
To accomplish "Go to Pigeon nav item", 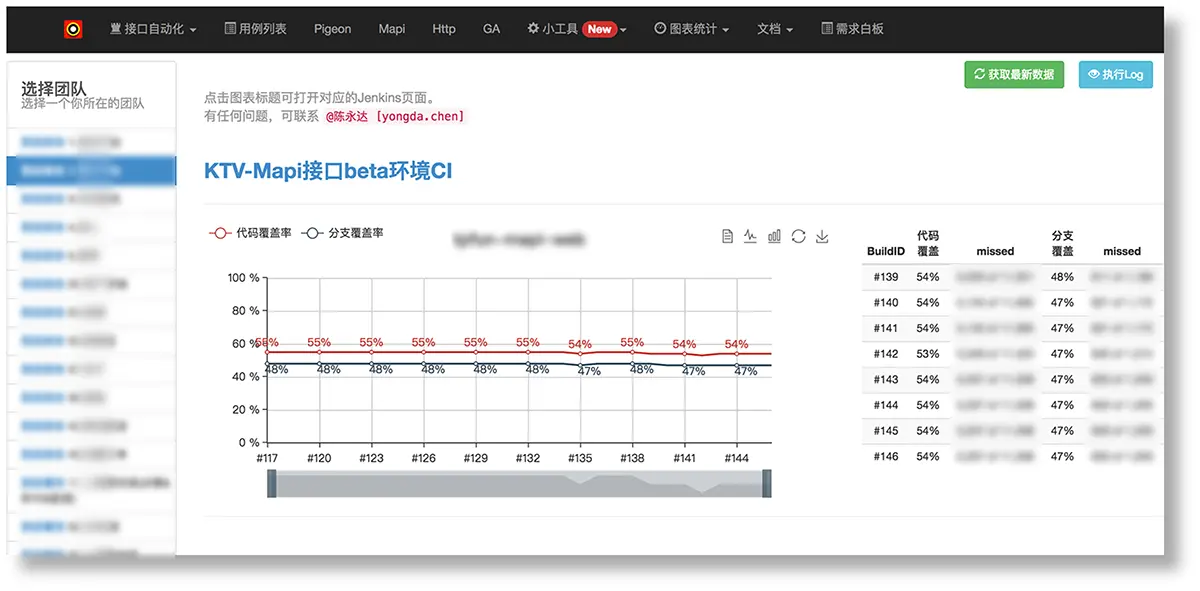I will click(332, 29).
